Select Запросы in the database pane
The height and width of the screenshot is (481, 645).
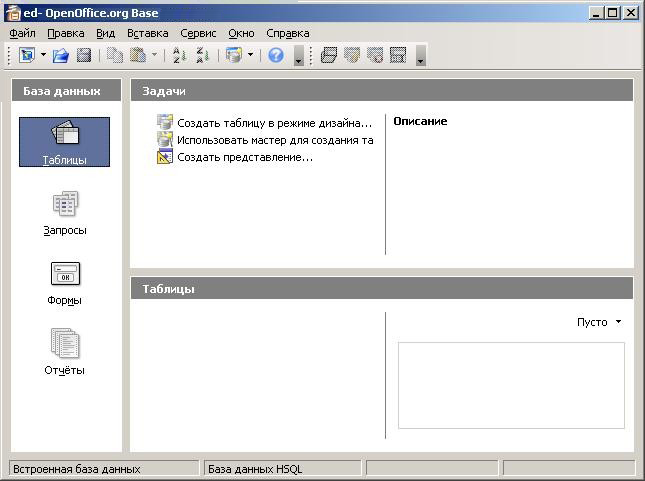(65, 213)
